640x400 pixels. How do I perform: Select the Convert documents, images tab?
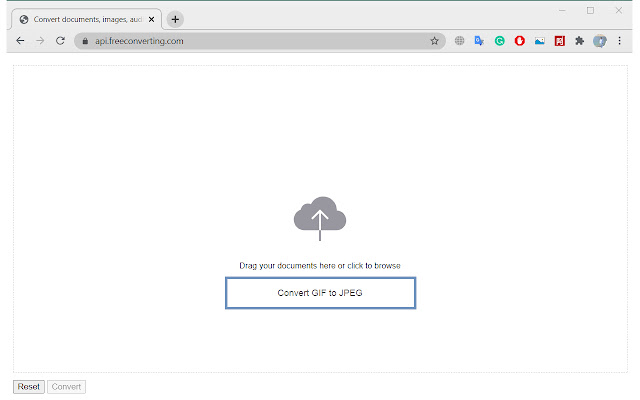87,19
